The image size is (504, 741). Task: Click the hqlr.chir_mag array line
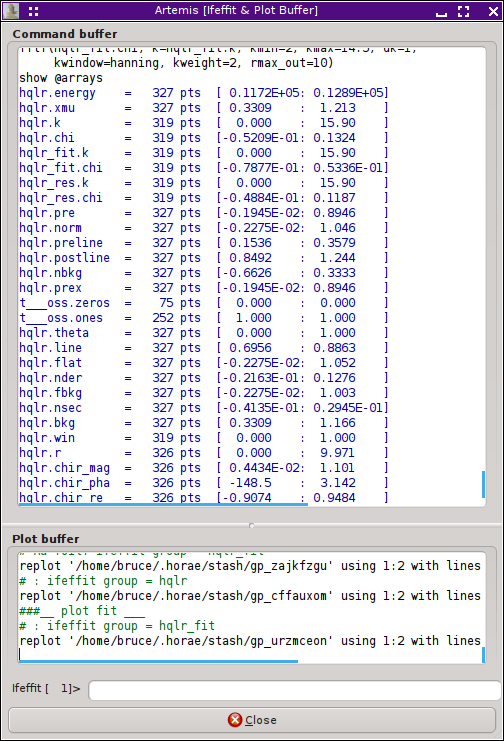click(204, 468)
